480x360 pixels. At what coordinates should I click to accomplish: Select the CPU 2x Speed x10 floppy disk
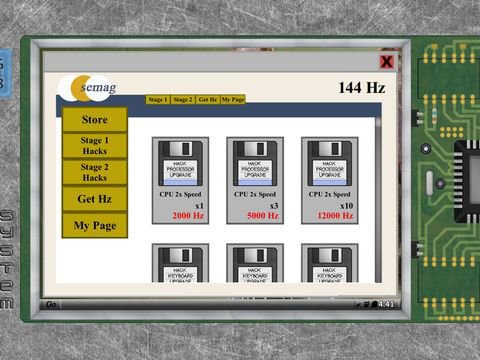[x=330, y=180]
